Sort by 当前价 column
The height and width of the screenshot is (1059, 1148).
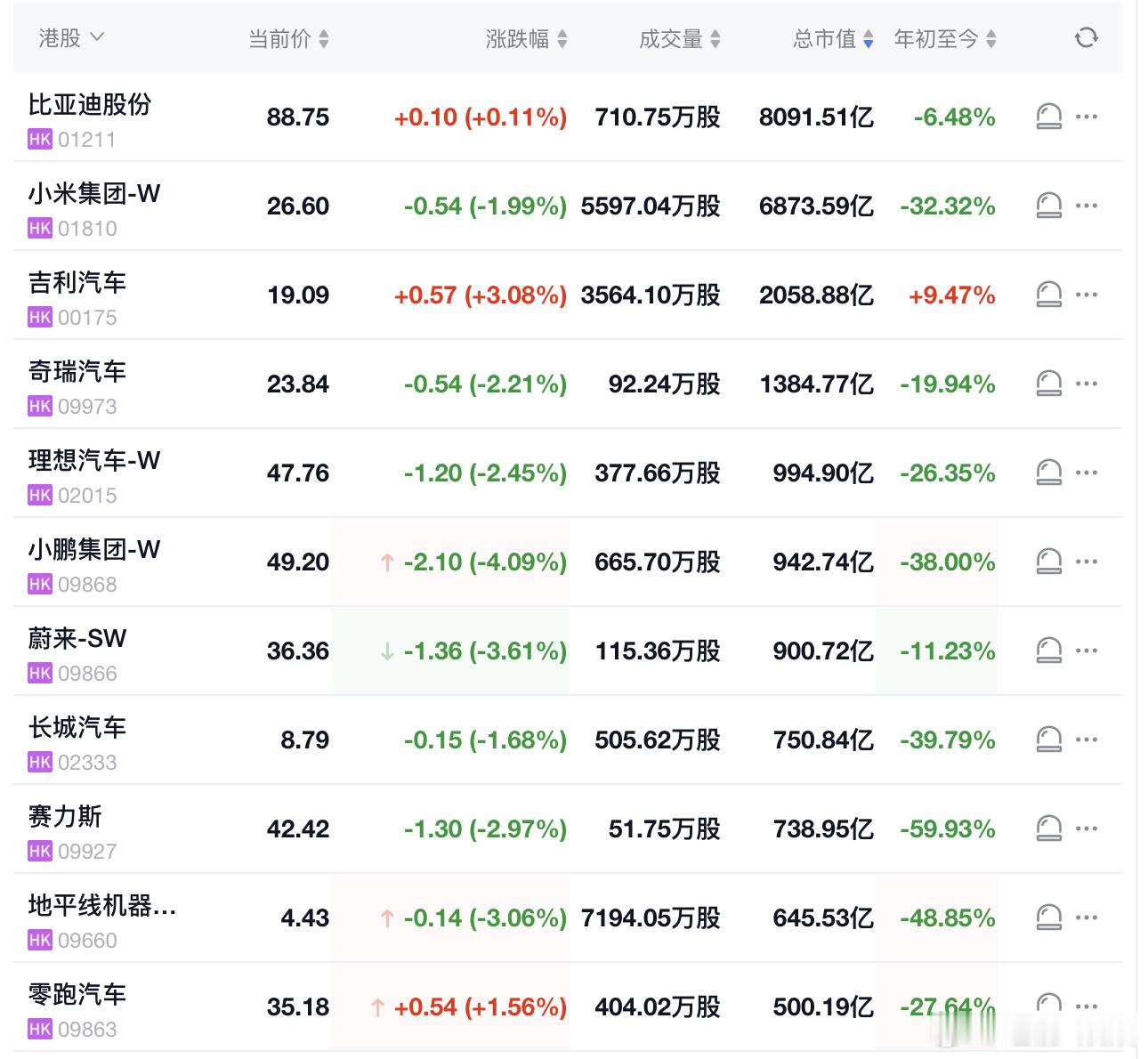click(x=288, y=38)
